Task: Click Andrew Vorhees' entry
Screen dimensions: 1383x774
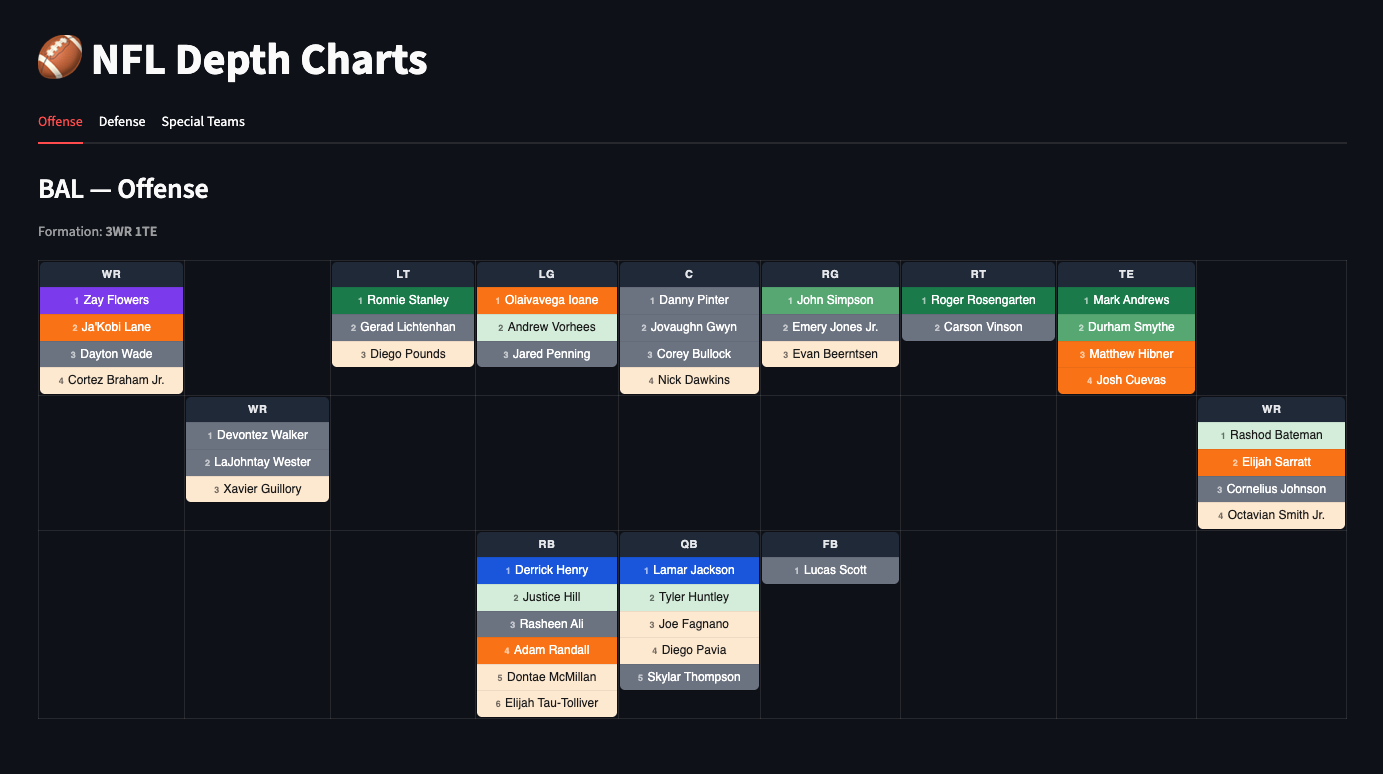Action: coord(547,327)
